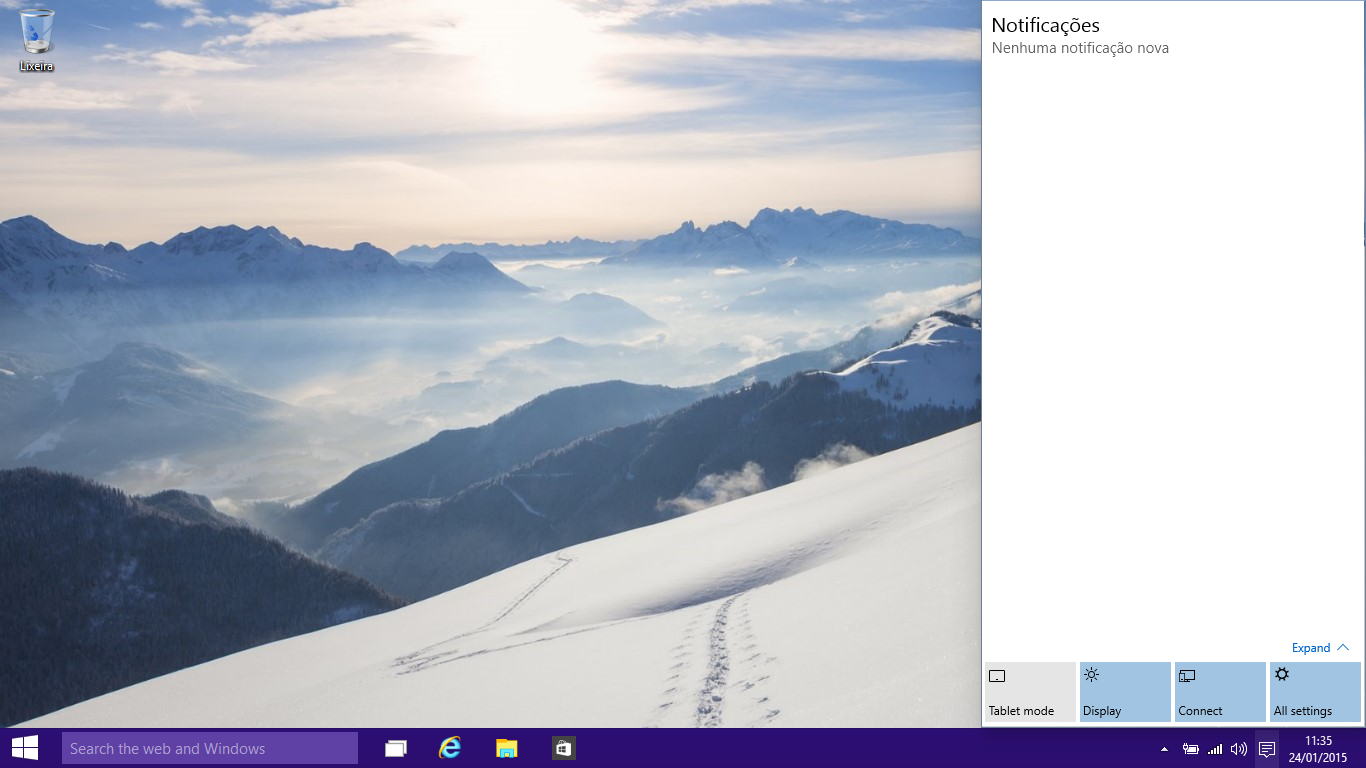The width and height of the screenshot is (1366, 768).
Task: Open File Explorer from the taskbar
Action: pyautogui.click(x=507, y=748)
